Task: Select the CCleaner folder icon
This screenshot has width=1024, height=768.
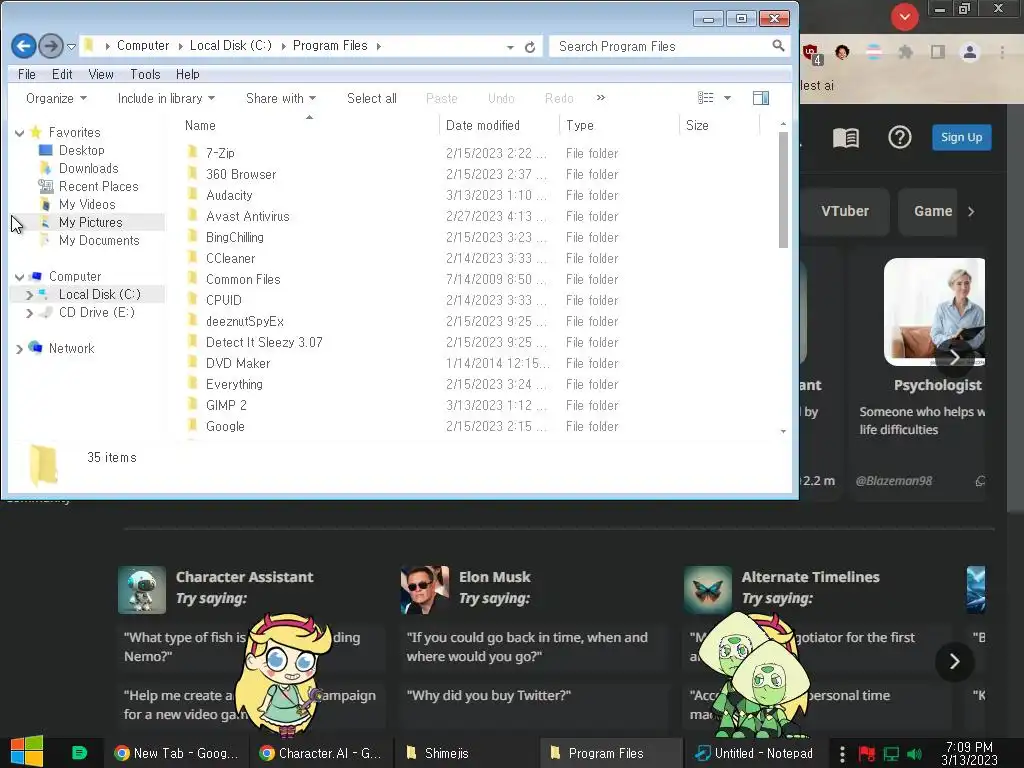Action: (192, 258)
